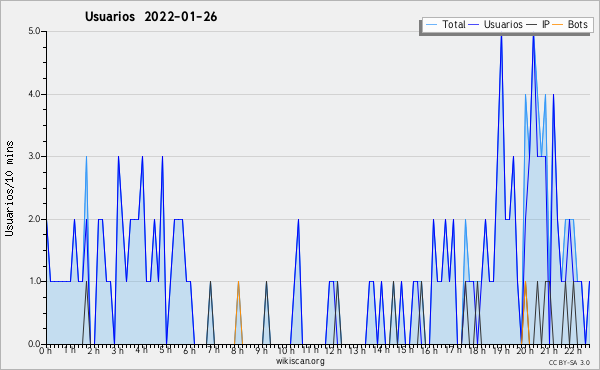
Task: Click the Usuarios legend label
Action: (x=503, y=24)
